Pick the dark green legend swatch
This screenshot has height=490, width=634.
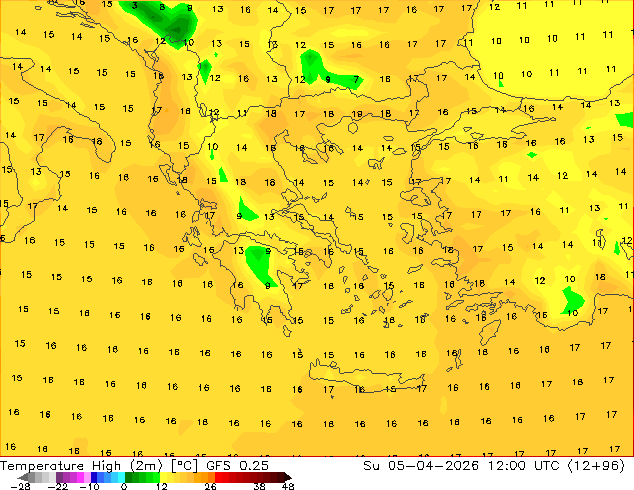pos(129,477)
